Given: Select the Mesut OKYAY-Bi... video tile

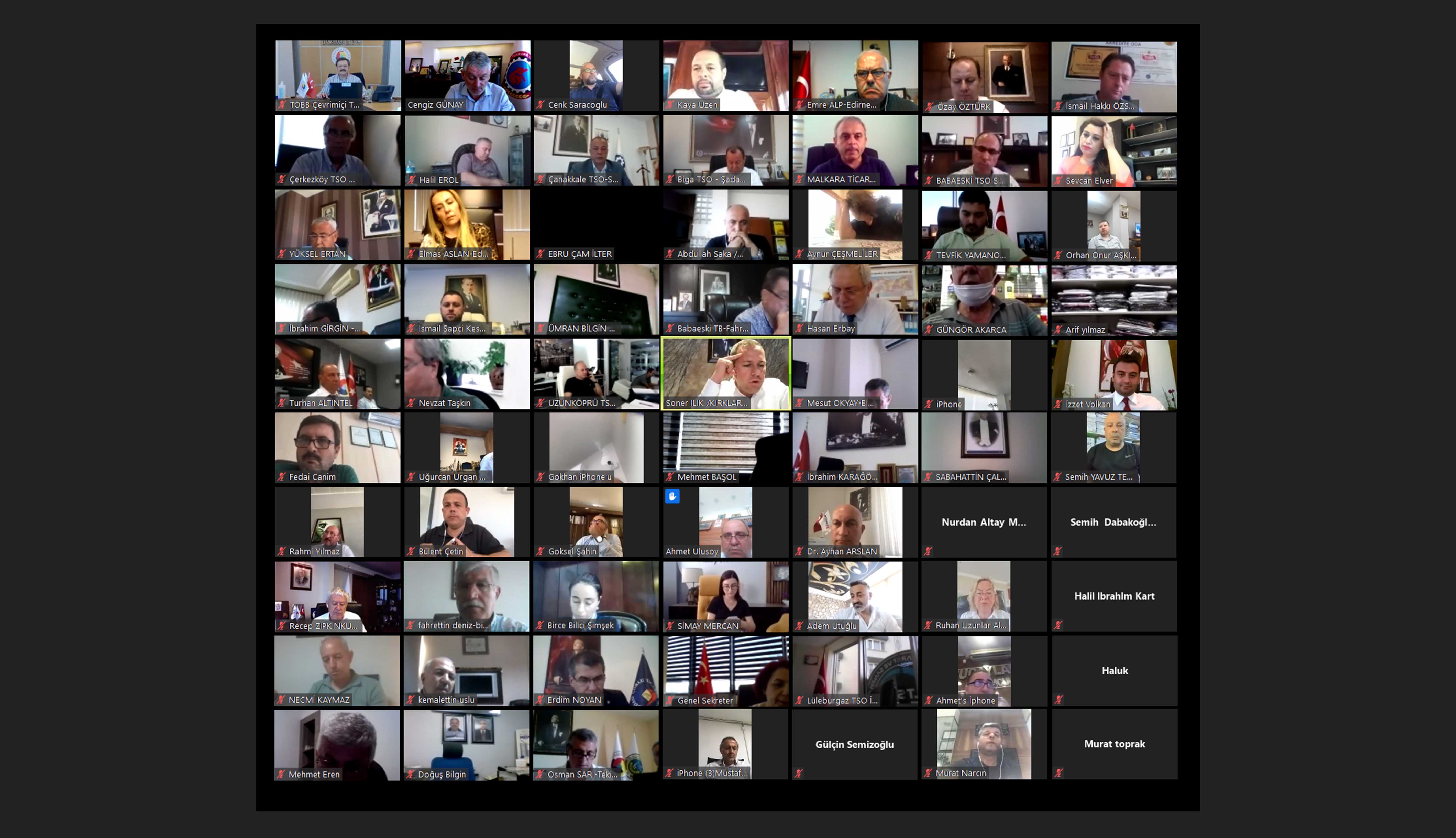Looking at the screenshot, I should pyautogui.click(x=855, y=374).
